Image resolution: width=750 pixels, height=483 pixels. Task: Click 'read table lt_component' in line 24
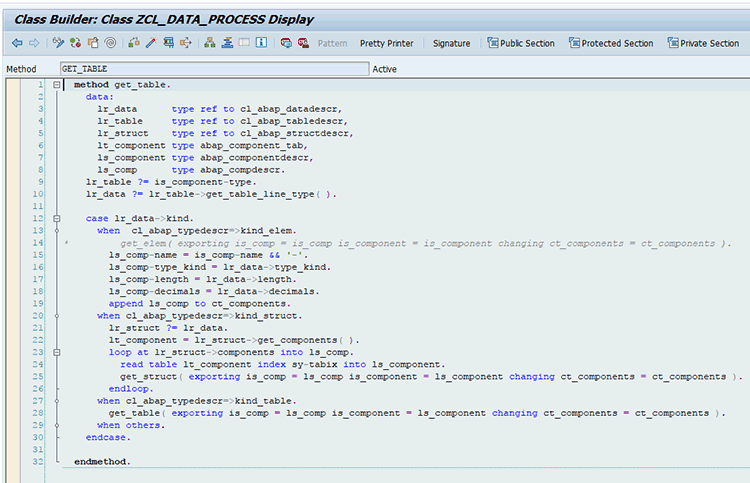185,364
